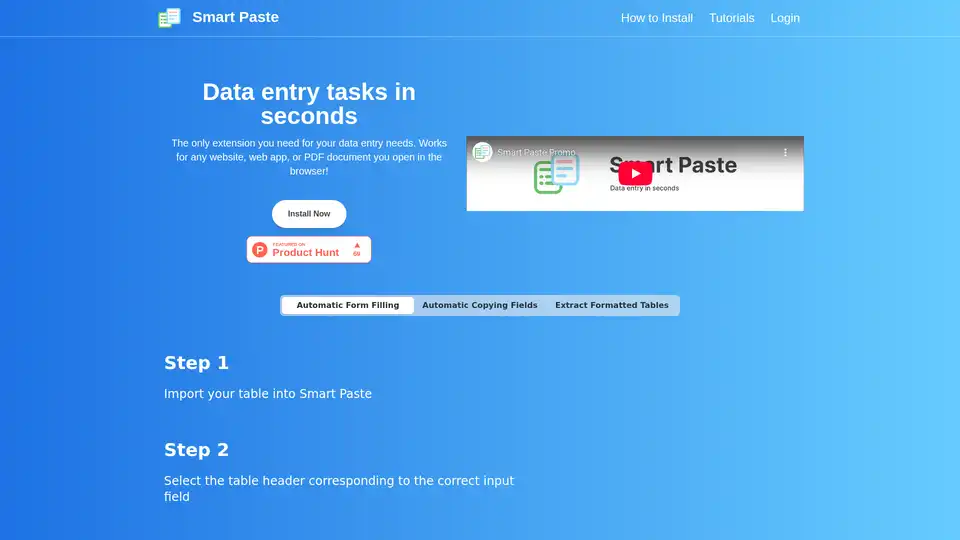Viewport: 960px width, 540px height.
Task: Go to the Tutorials page
Action: click(x=731, y=18)
